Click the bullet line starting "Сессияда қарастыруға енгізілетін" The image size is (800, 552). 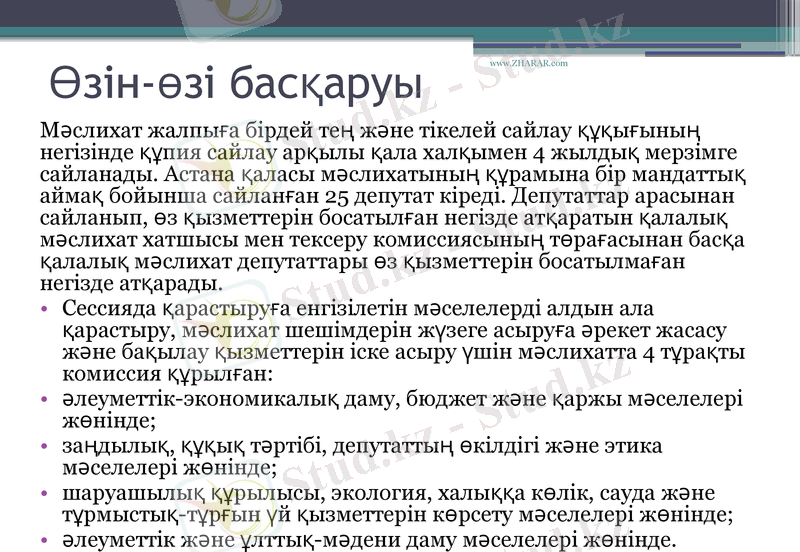tap(358, 309)
